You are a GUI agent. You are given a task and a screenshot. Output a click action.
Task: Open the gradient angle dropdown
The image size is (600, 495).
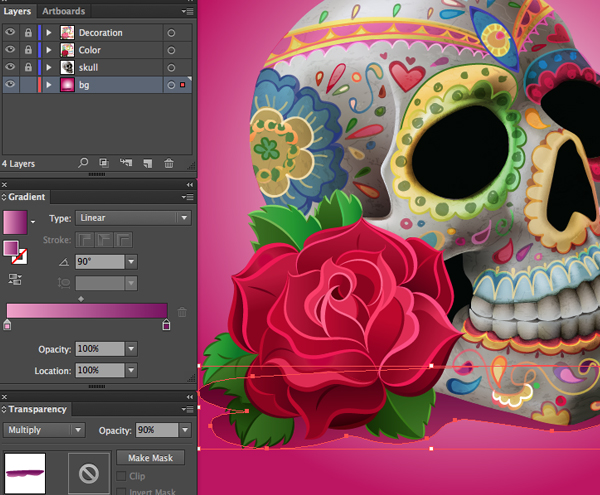point(131,262)
